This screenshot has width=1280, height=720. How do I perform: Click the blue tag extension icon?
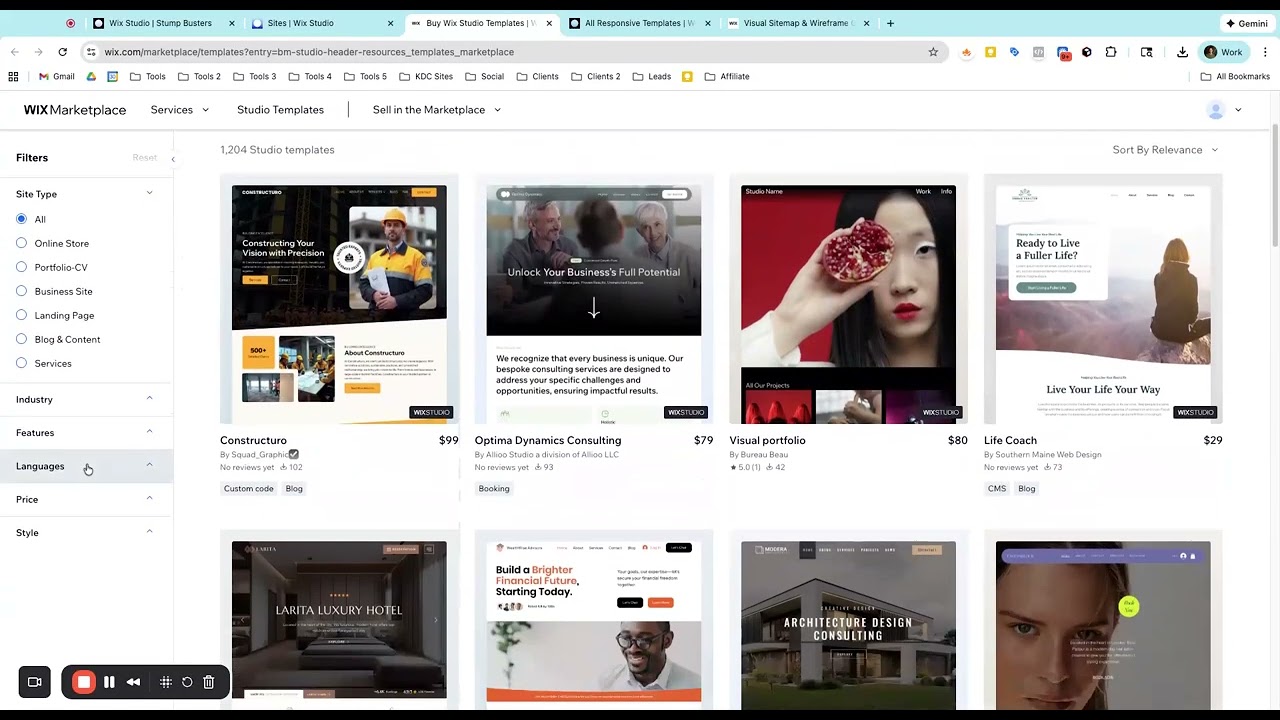(1014, 52)
